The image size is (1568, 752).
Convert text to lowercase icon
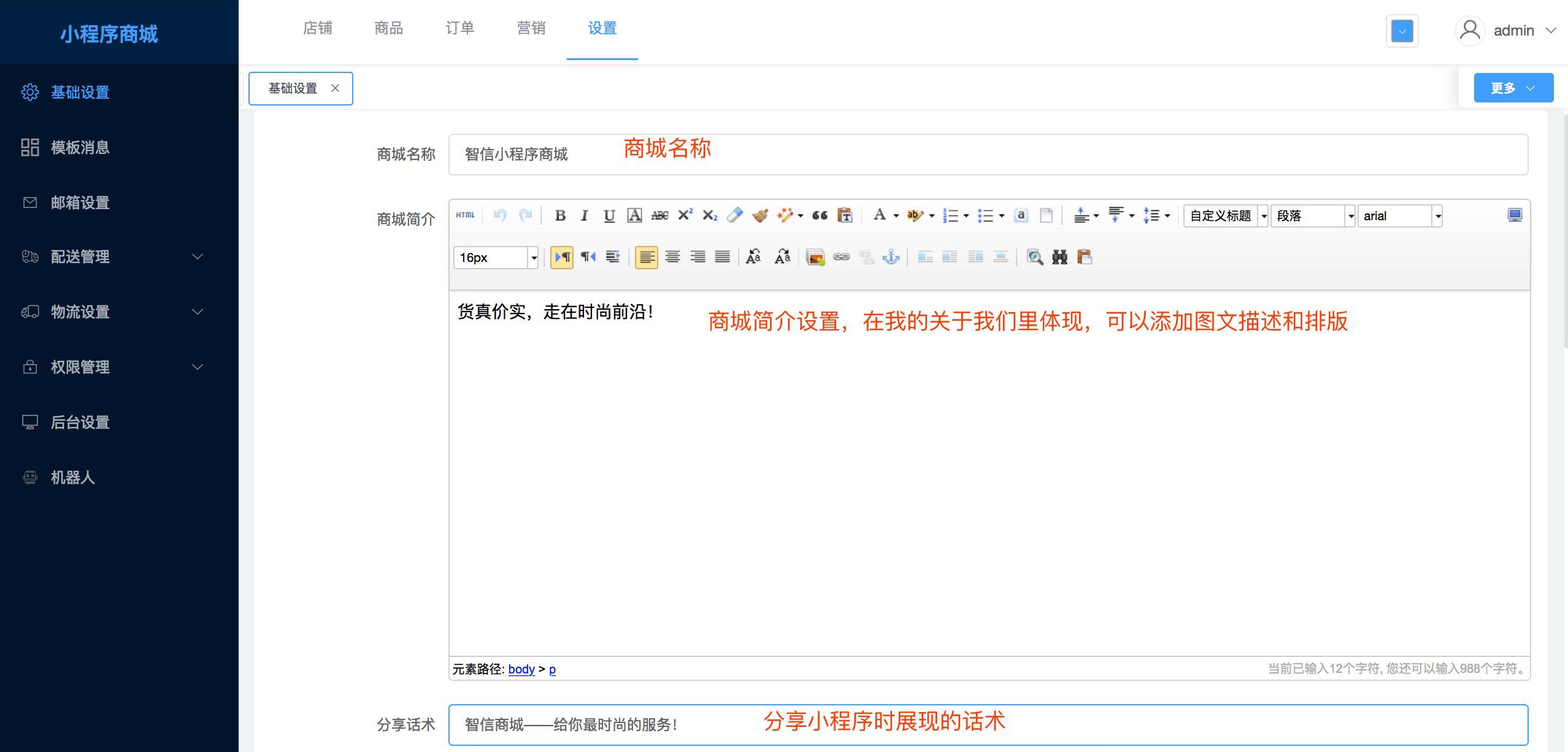click(782, 257)
